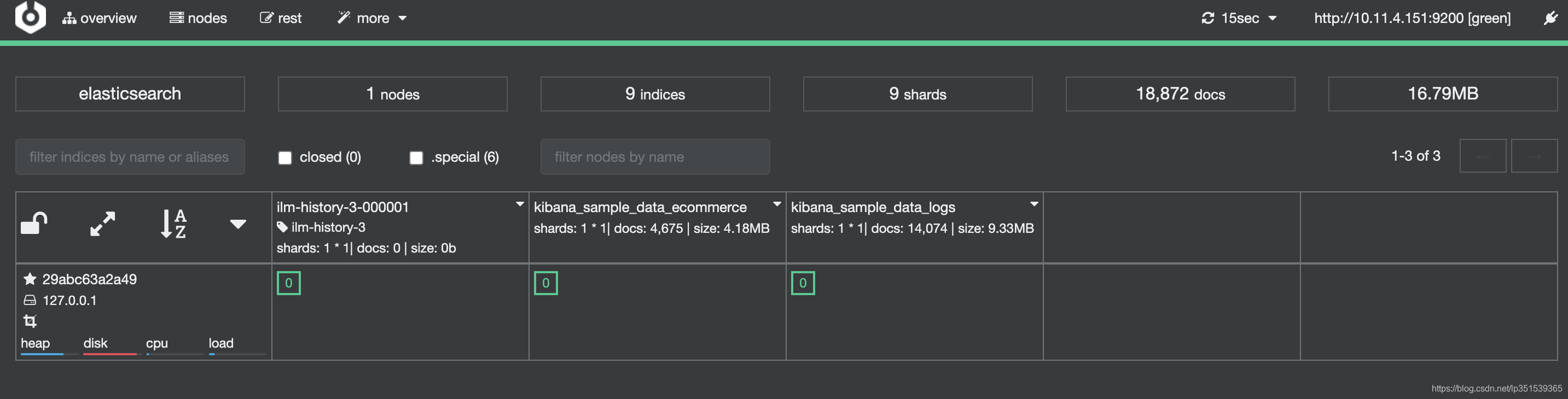
Task: Click the master star icon for 29abc63a2a49
Action: click(x=29, y=279)
